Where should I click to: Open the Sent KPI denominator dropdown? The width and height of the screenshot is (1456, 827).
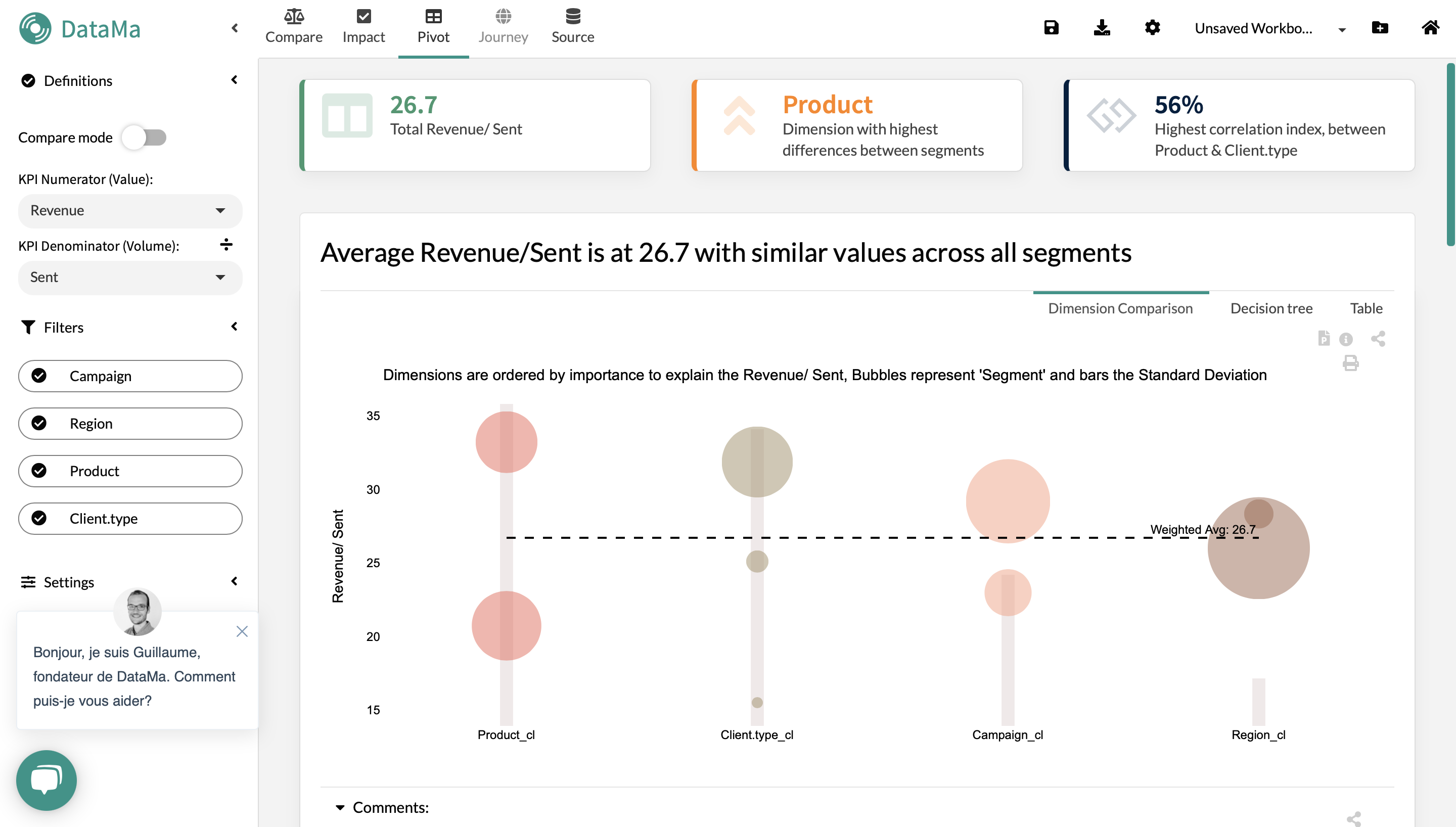click(x=130, y=278)
